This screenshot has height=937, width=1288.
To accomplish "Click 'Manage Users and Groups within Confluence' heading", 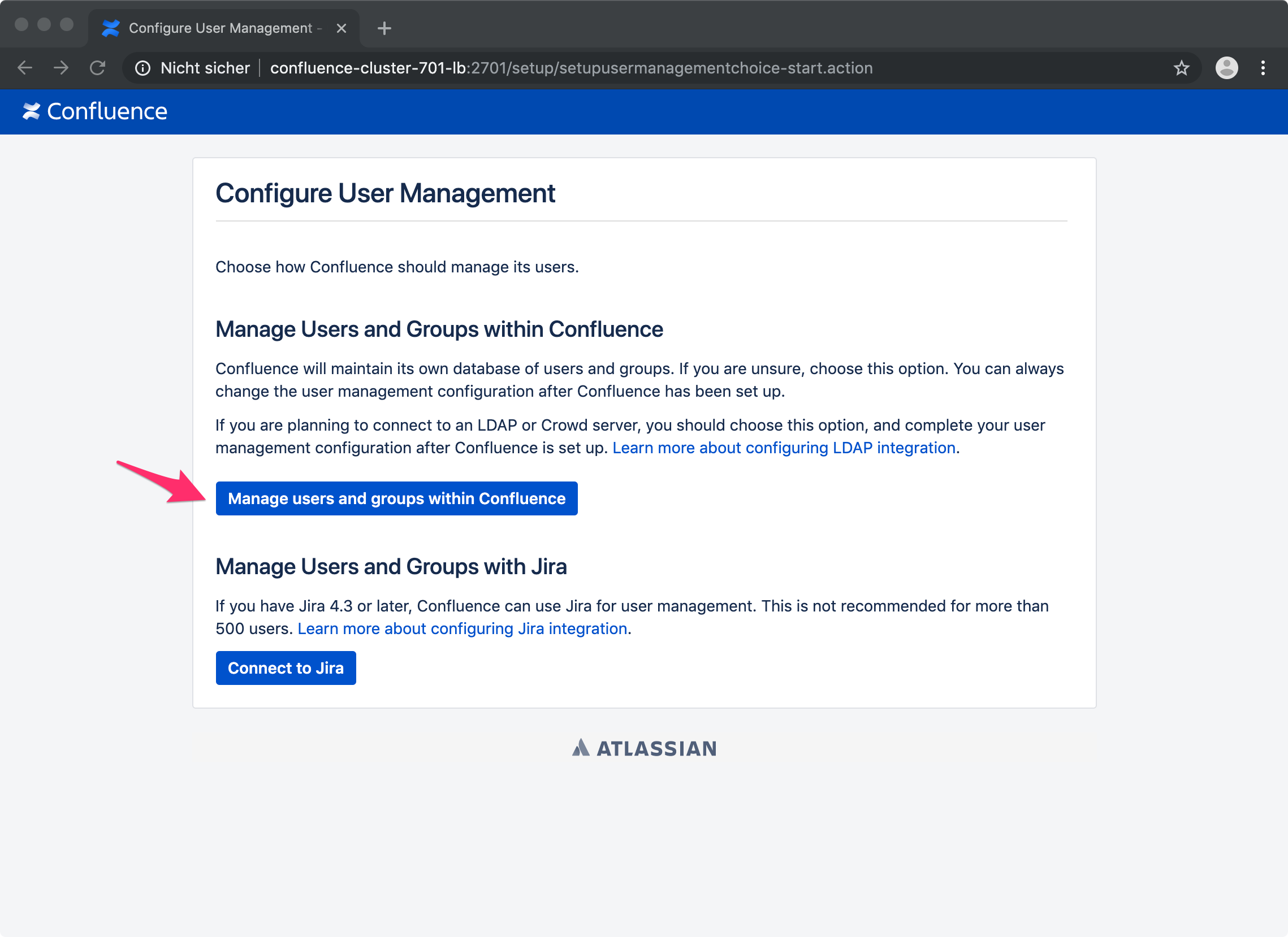I will (439, 329).
